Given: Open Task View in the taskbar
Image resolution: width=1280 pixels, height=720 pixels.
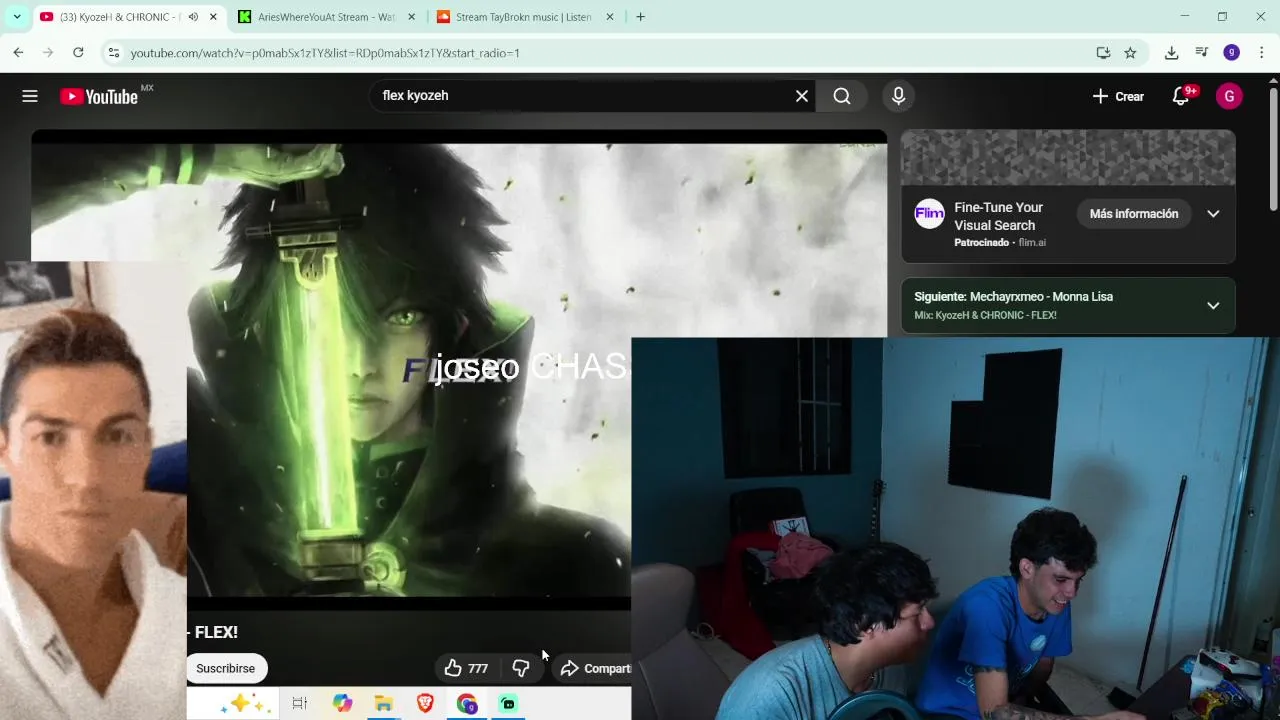Looking at the screenshot, I should [299, 703].
